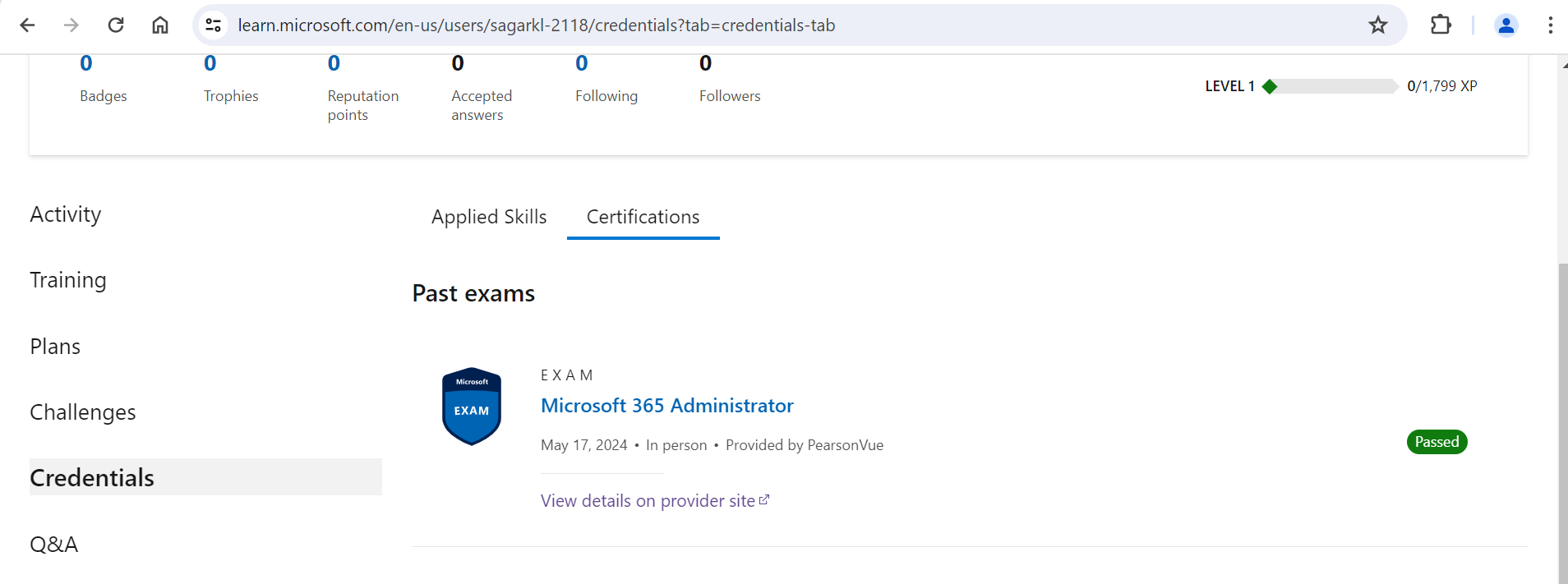Click the exam date May 17, 2024
This screenshot has height=584, width=1568.
point(584,445)
